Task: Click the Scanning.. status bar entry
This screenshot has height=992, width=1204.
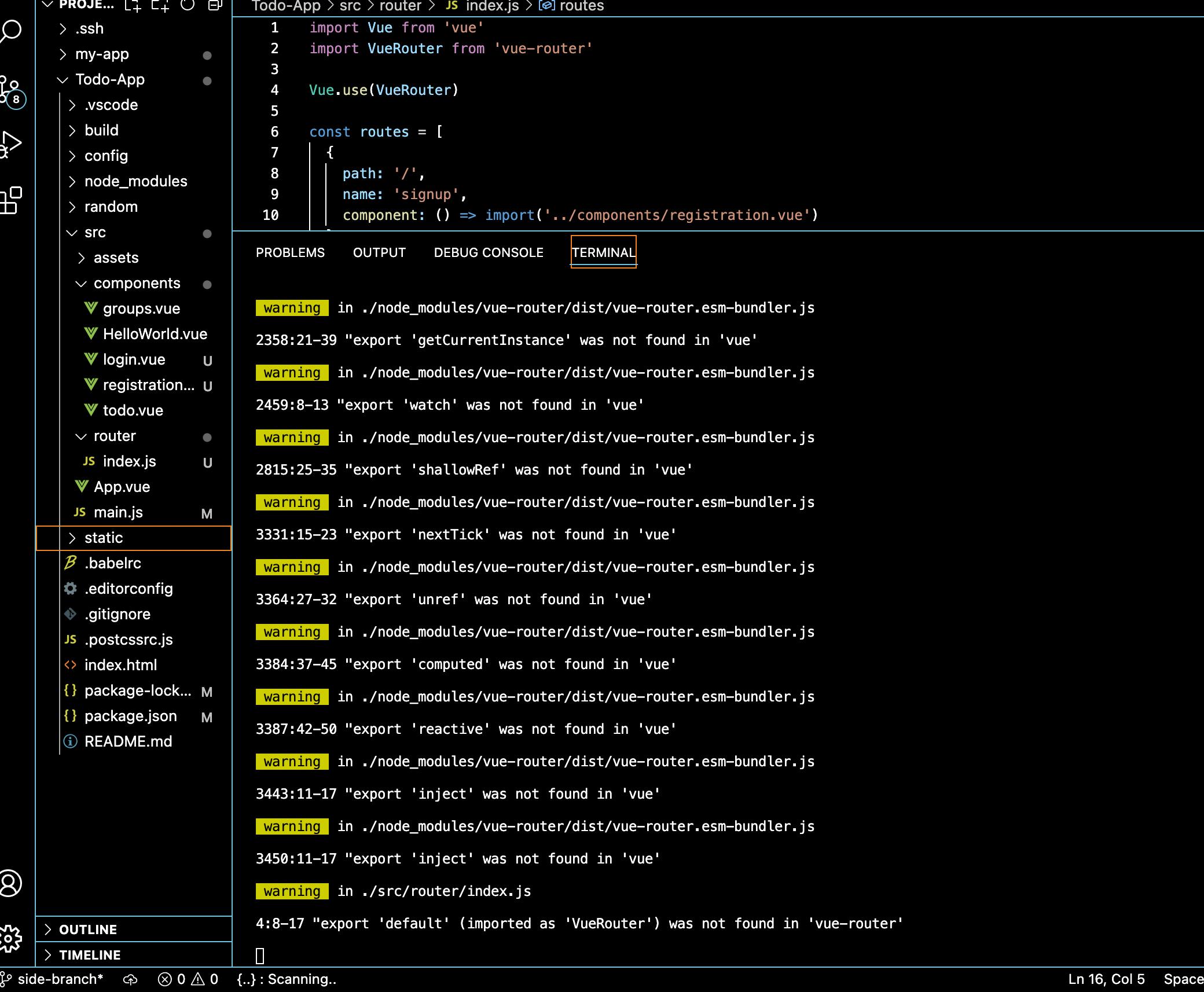Action: coord(287,979)
